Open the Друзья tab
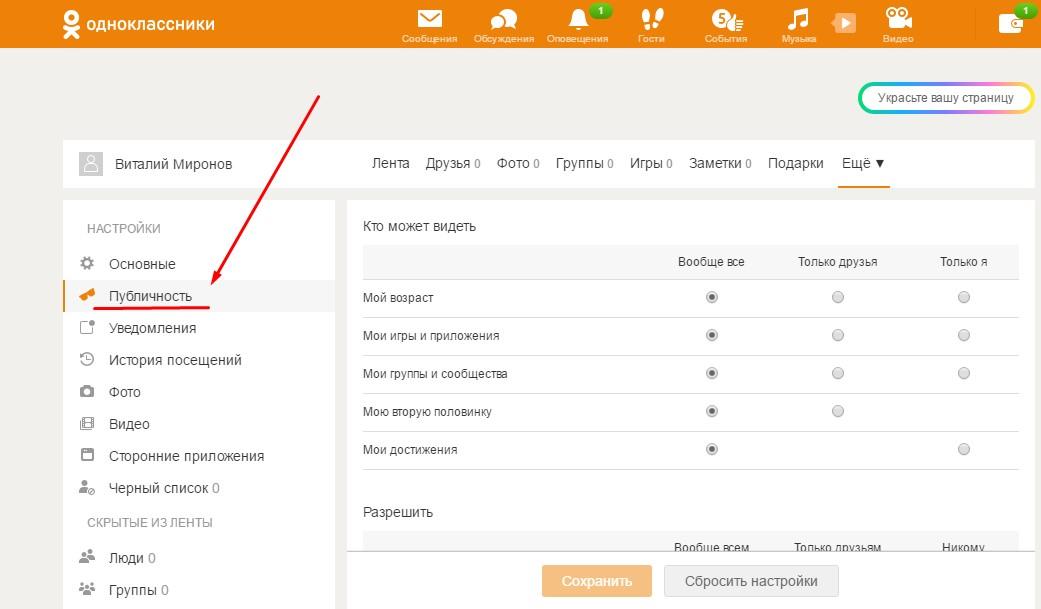This screenshot has width=1041, height=609. pyautogui.click(x=453, y=163)
